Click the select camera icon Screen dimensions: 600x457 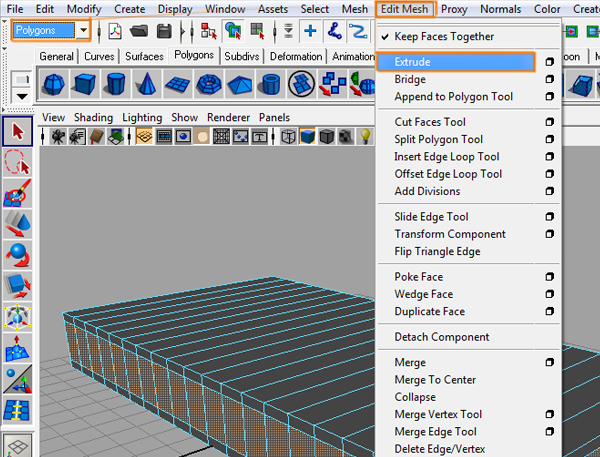point(58,137)
